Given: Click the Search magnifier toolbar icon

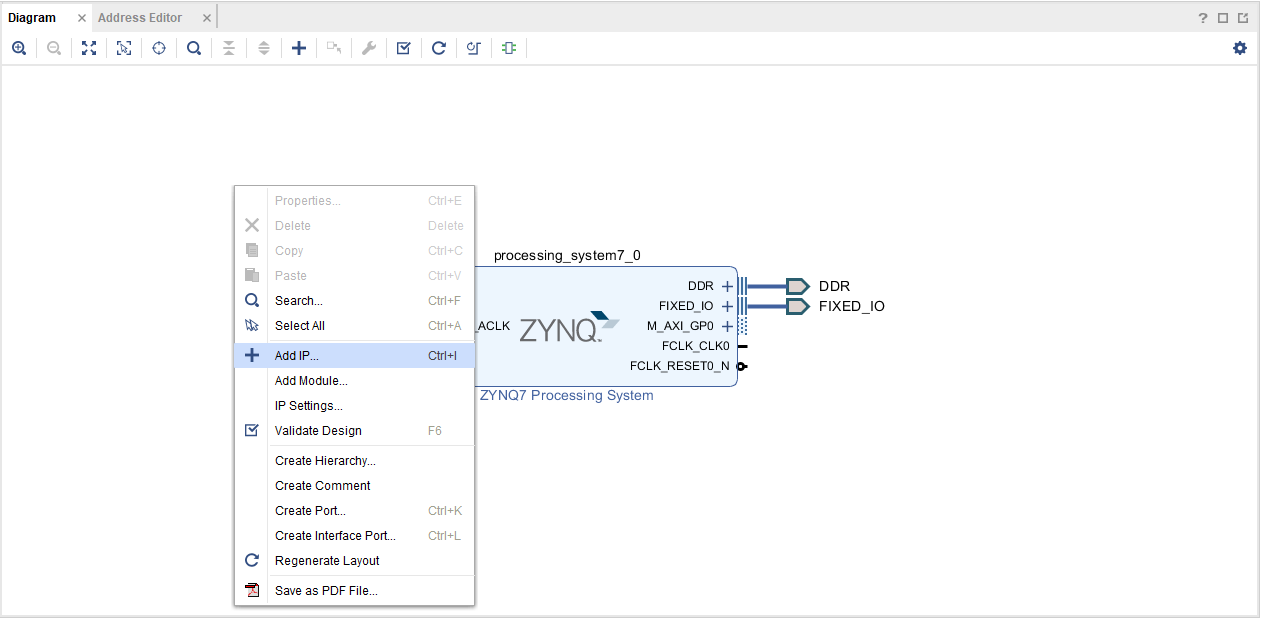Looking at the screenshot, I should [194, 48].
